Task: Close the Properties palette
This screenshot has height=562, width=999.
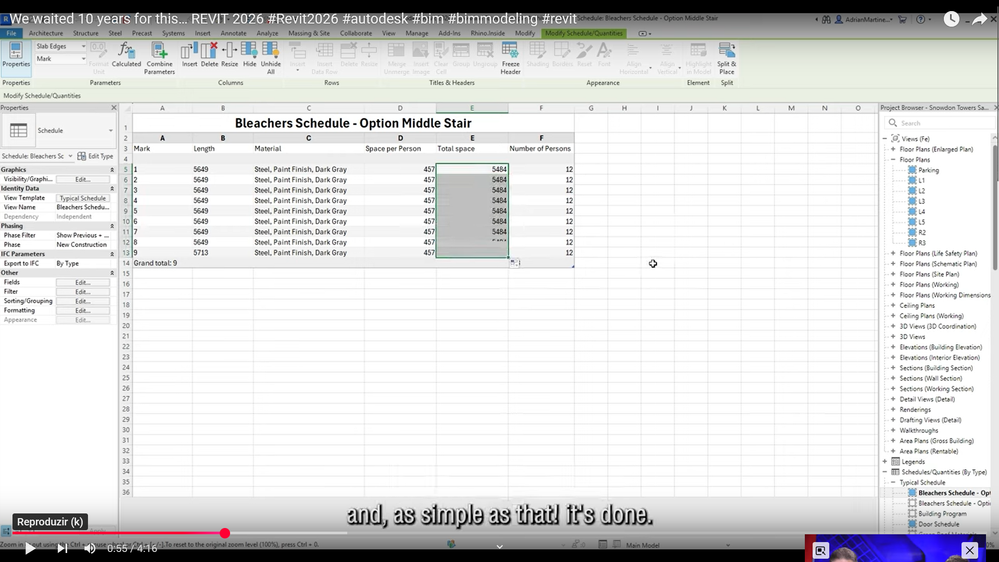Action: (x=114, y=108)
